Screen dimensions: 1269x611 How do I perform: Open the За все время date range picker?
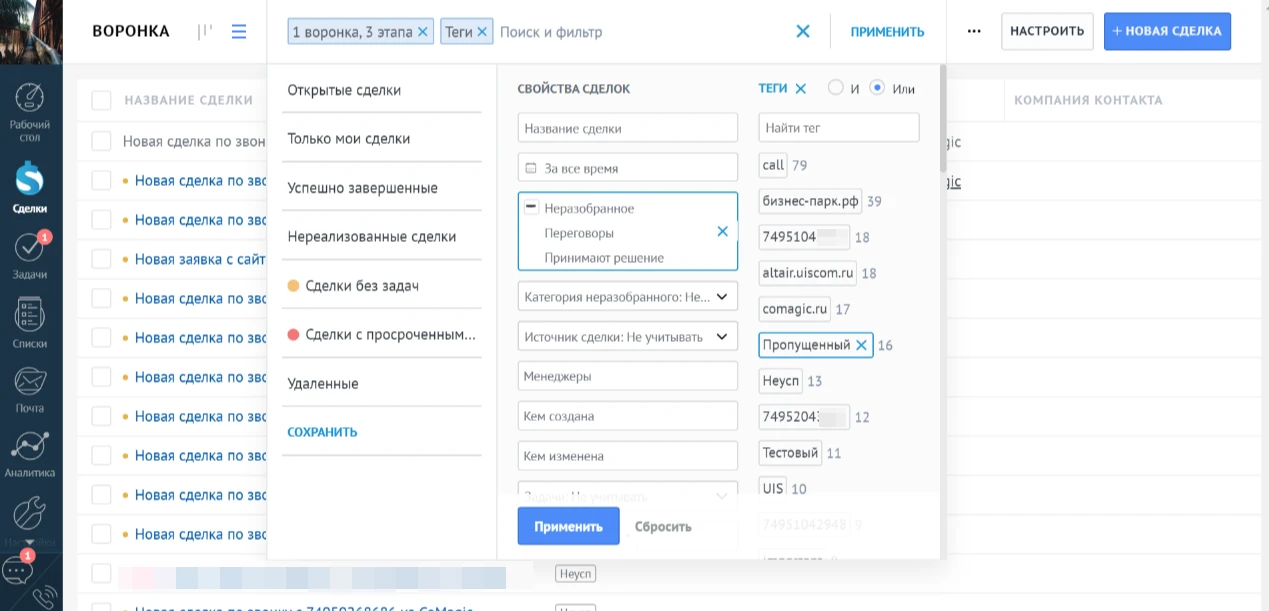(628, 168)
